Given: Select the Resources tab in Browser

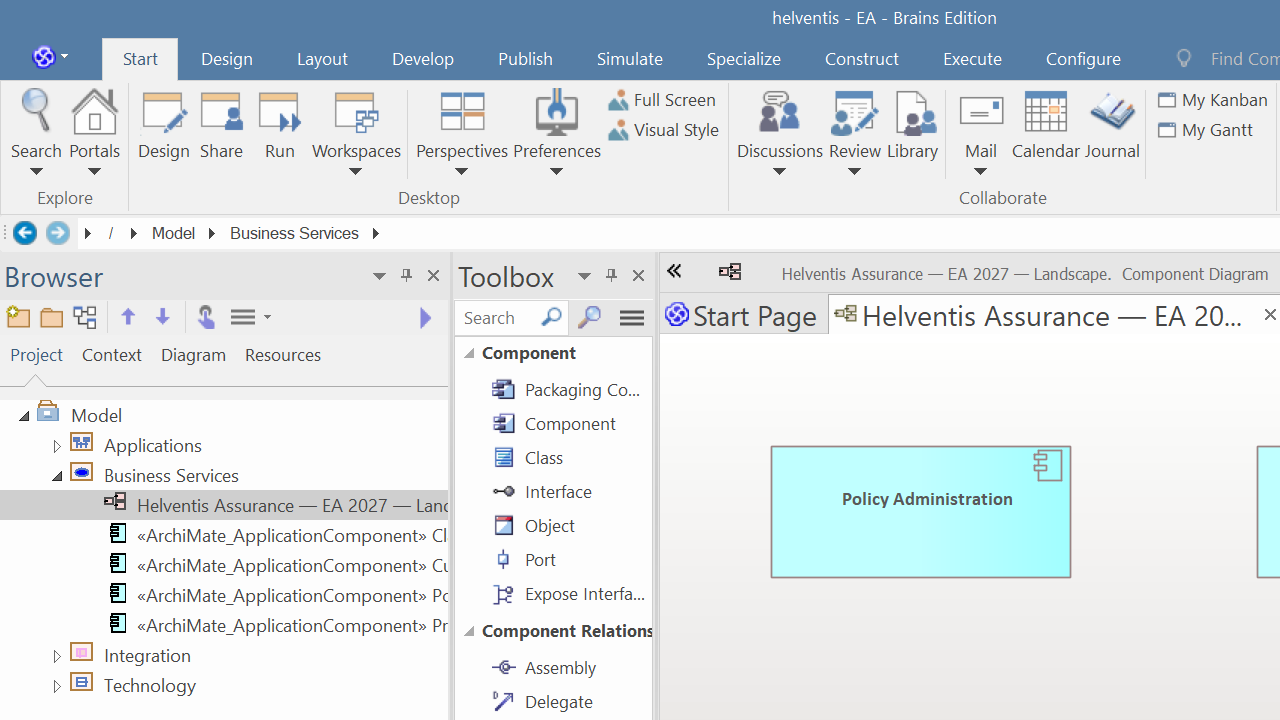Looking at the screenshot, I should point(283,355).
